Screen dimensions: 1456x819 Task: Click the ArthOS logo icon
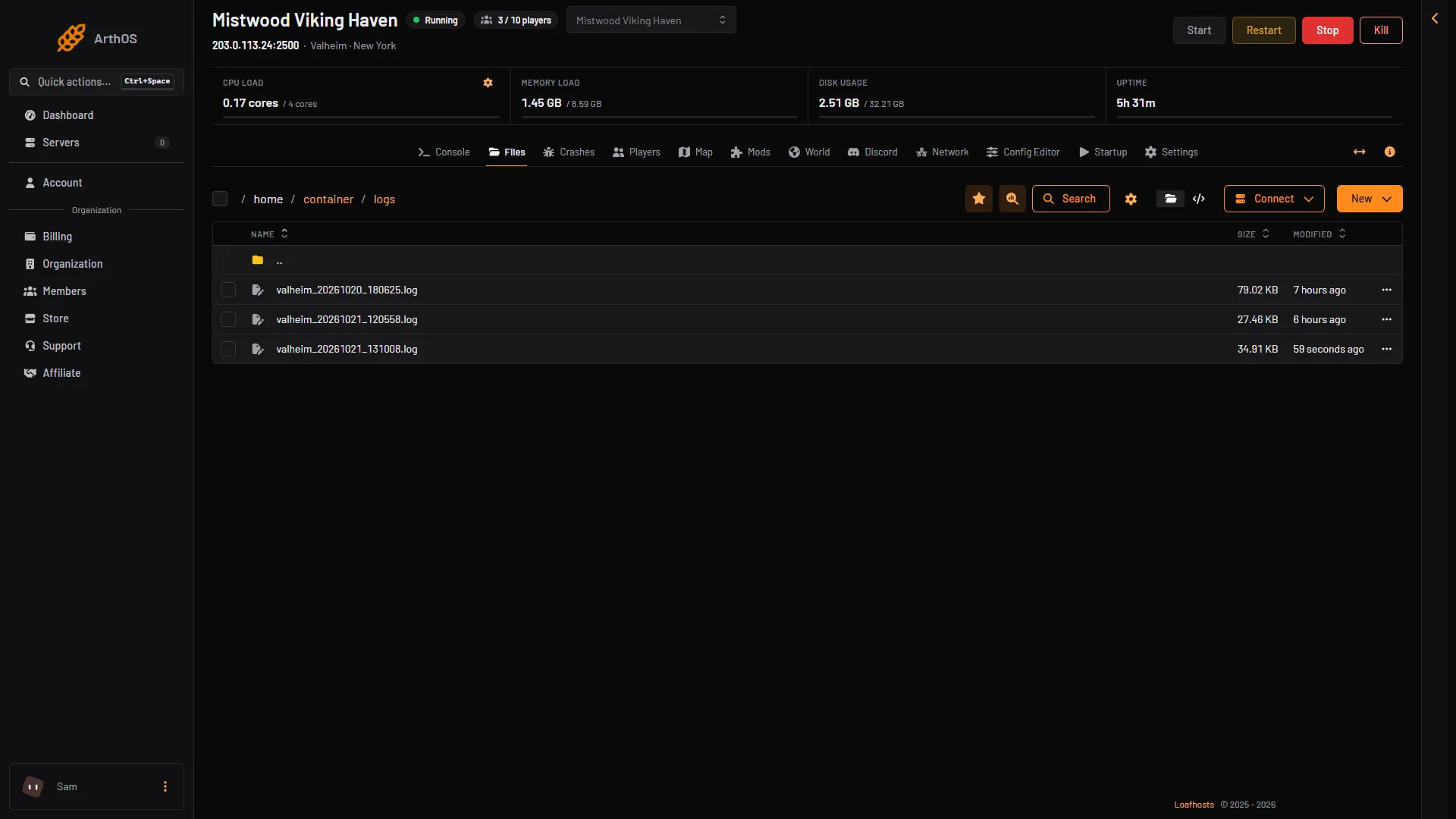pyautogui.click(x=71, y=38)
